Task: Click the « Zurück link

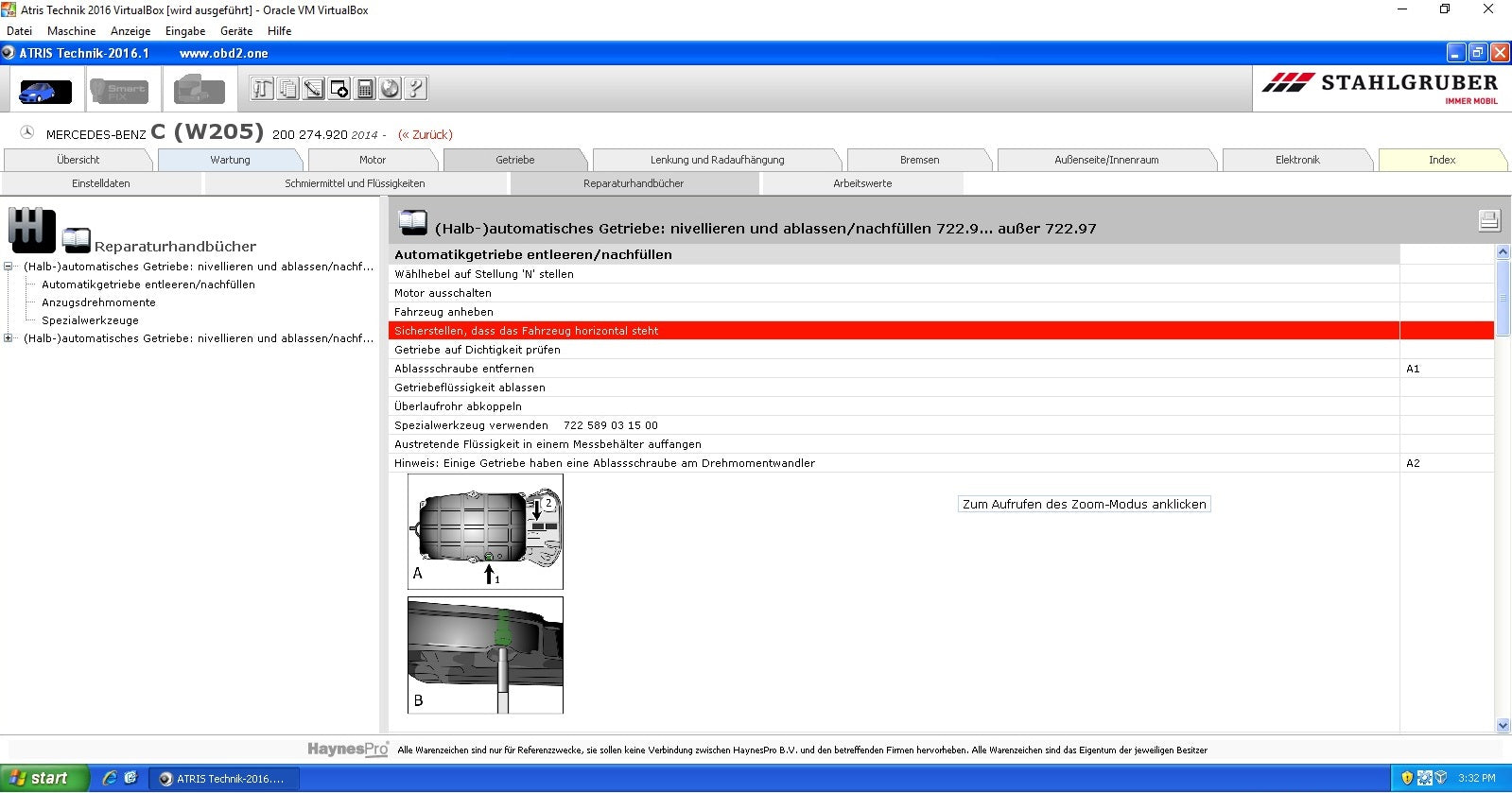Action: pyautogui.click(x=425, y=134)
